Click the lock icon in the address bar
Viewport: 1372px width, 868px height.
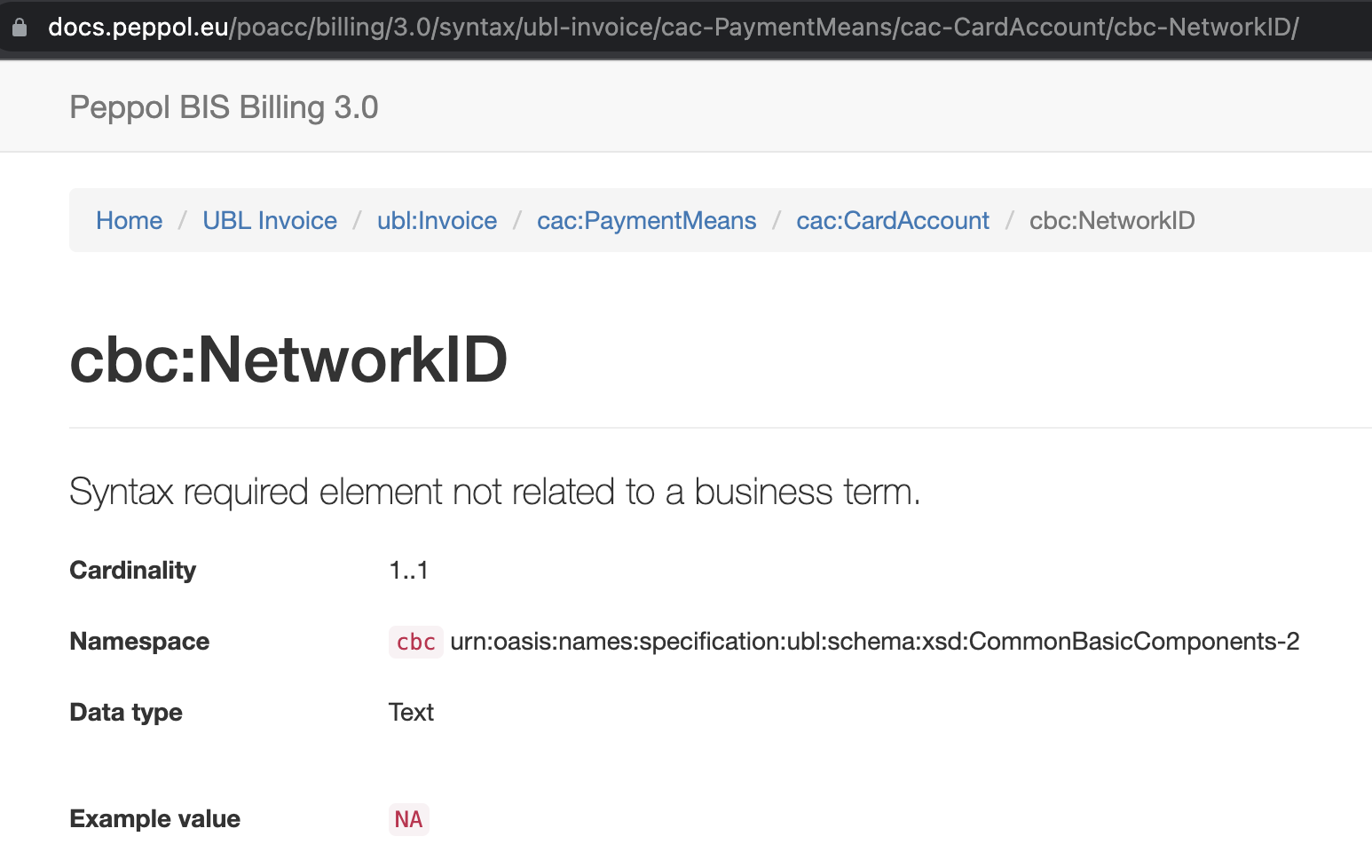(x=20, y=28)
